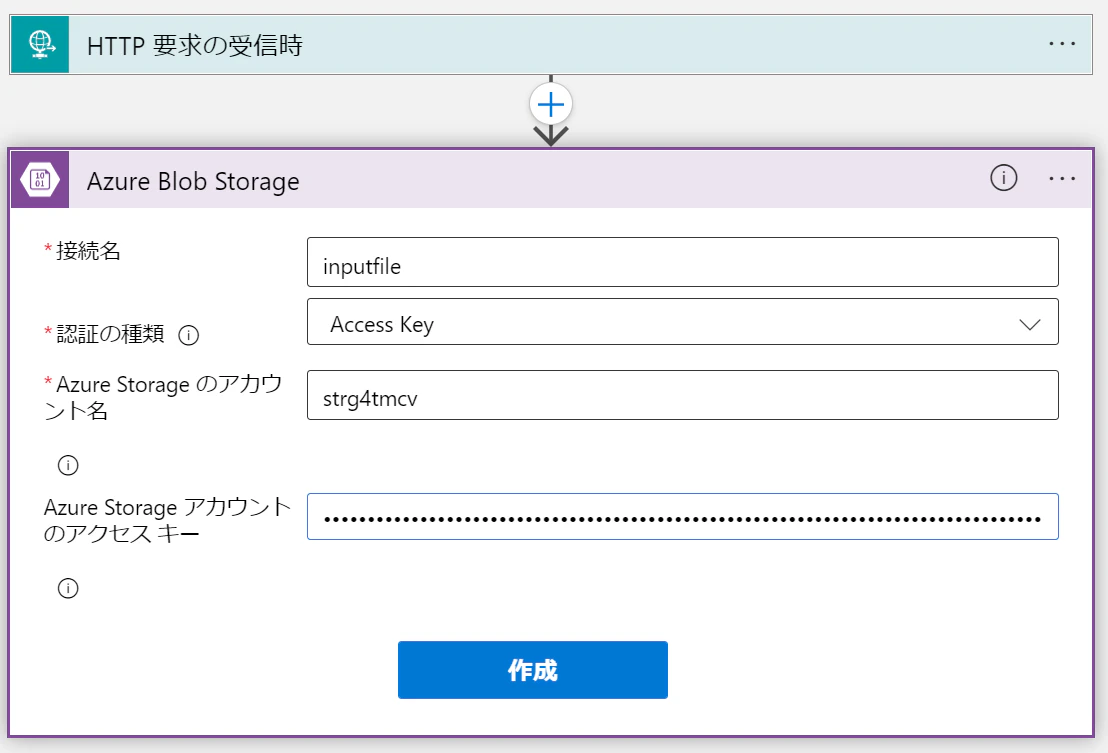Image resolution: width=1108 pixels, height=753 pixels.
Task: Click the 作成 button
Action: point(533,670)
